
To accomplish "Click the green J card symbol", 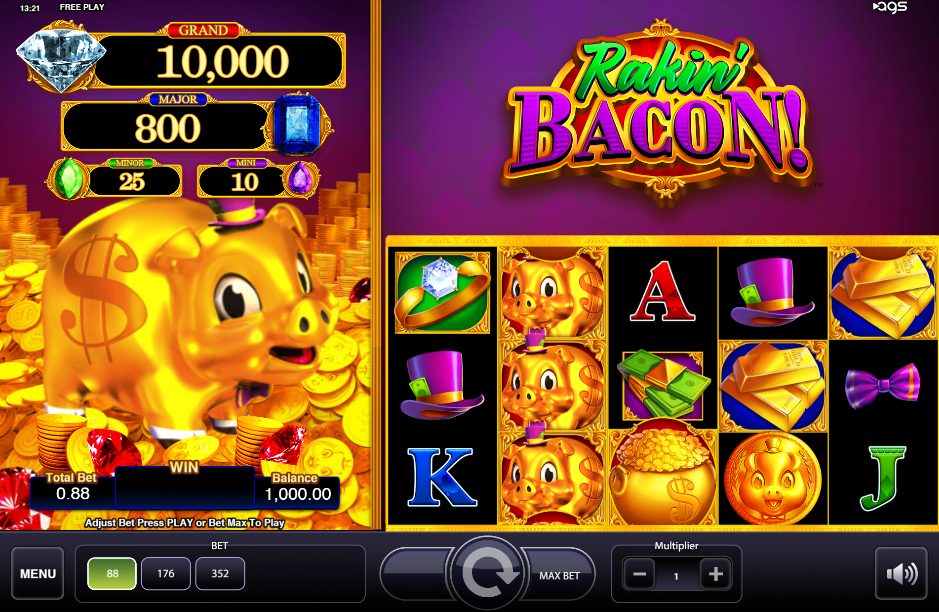I will 883,477.
